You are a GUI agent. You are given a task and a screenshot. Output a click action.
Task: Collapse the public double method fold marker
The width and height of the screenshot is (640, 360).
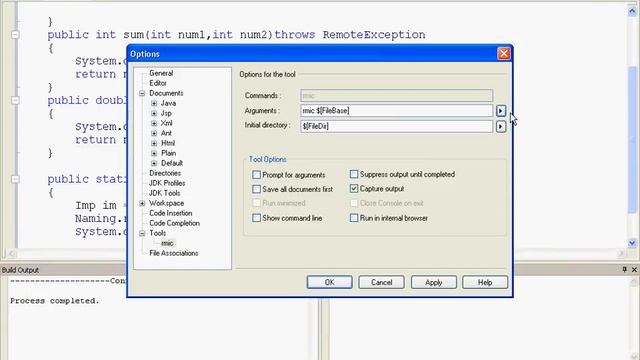click(15, 100)
